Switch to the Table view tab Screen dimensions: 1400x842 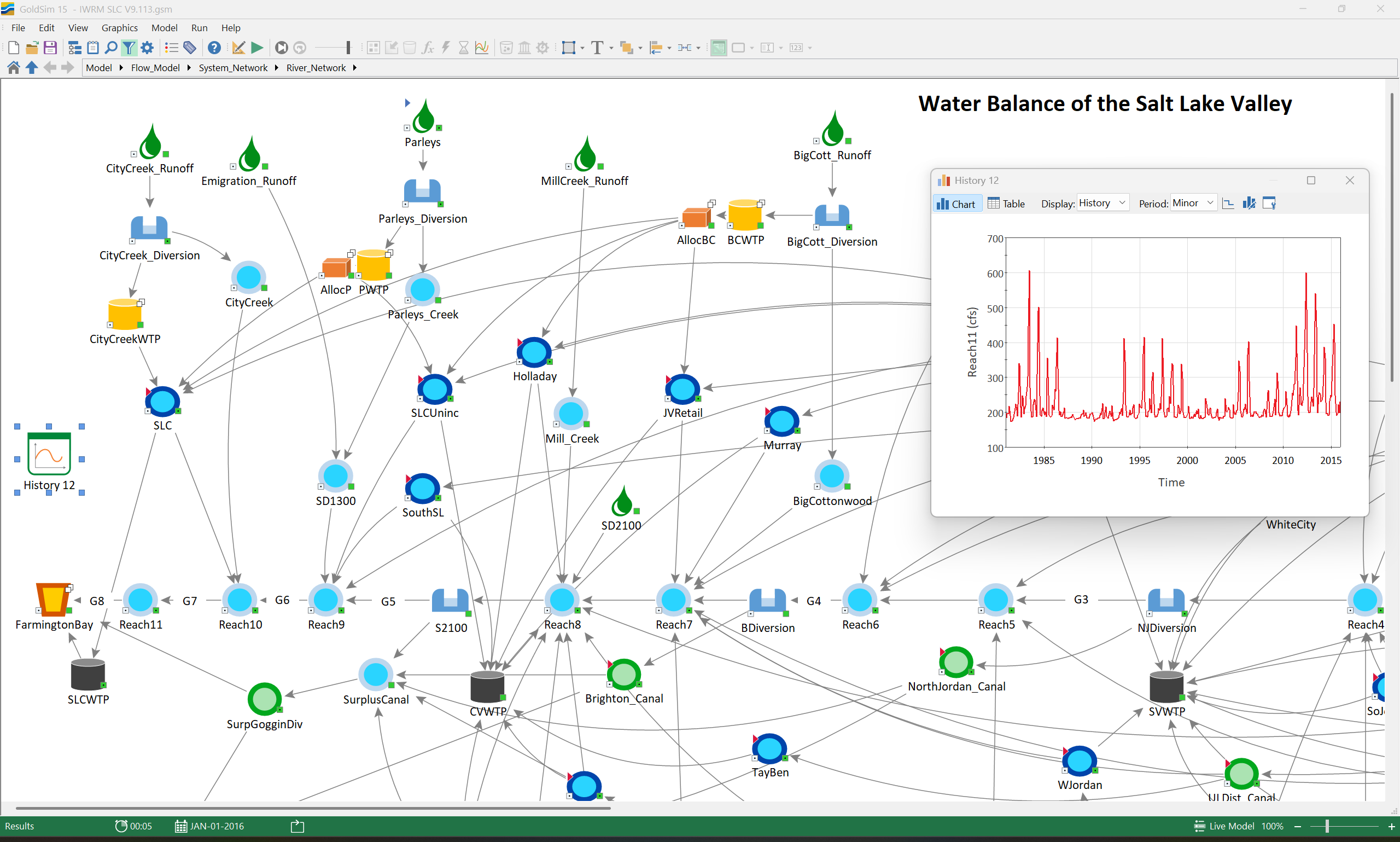pyautogui.click(x=1006, y=203)
